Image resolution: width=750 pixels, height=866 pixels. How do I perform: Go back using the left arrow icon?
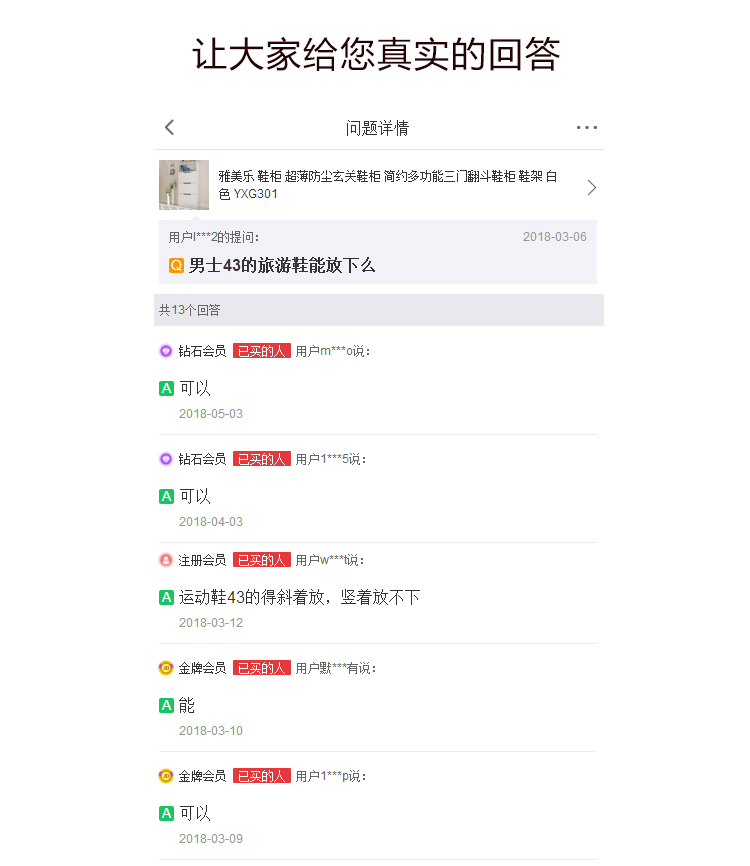pos(170,128)
